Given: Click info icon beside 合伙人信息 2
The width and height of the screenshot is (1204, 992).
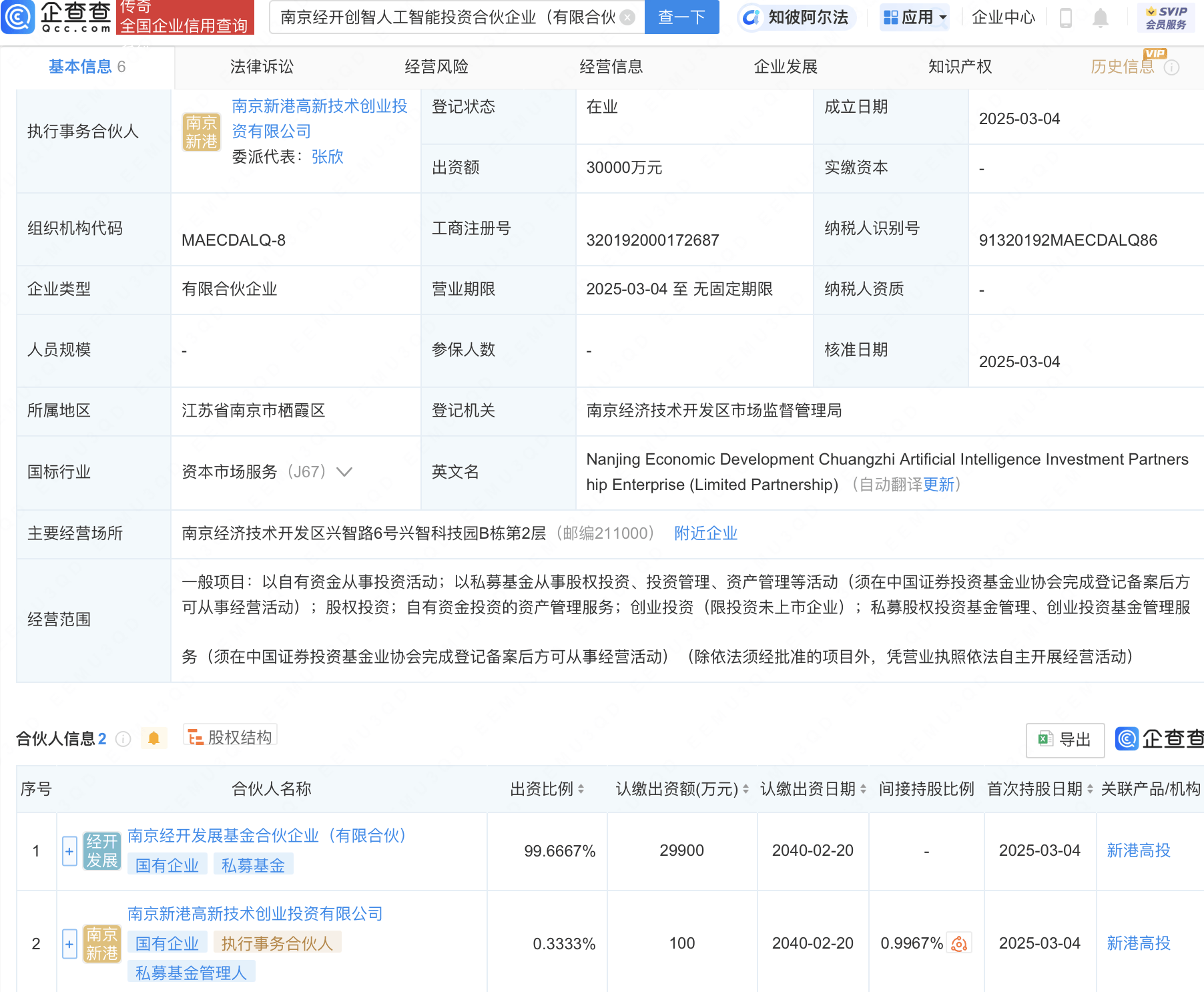Looking at the screenshot, I should tap(123, 738).
